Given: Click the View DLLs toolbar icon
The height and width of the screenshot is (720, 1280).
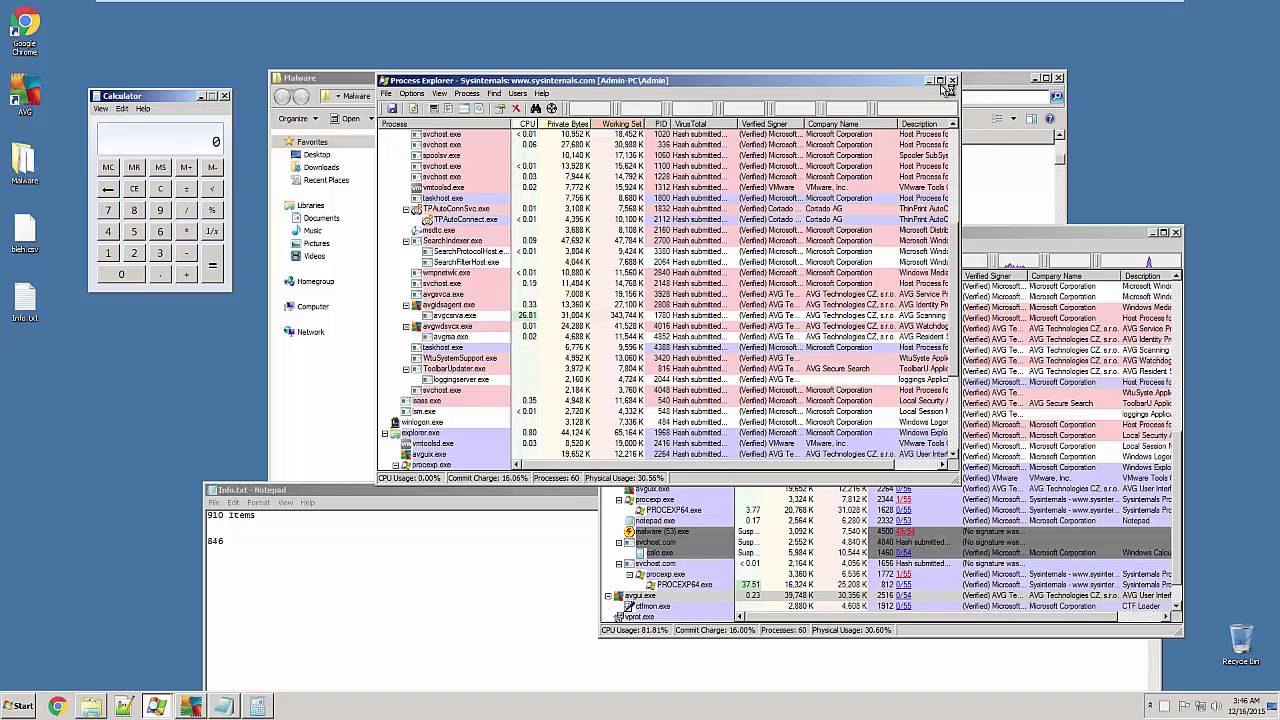Looking at the screenshot, I should [x=479, y=108].
